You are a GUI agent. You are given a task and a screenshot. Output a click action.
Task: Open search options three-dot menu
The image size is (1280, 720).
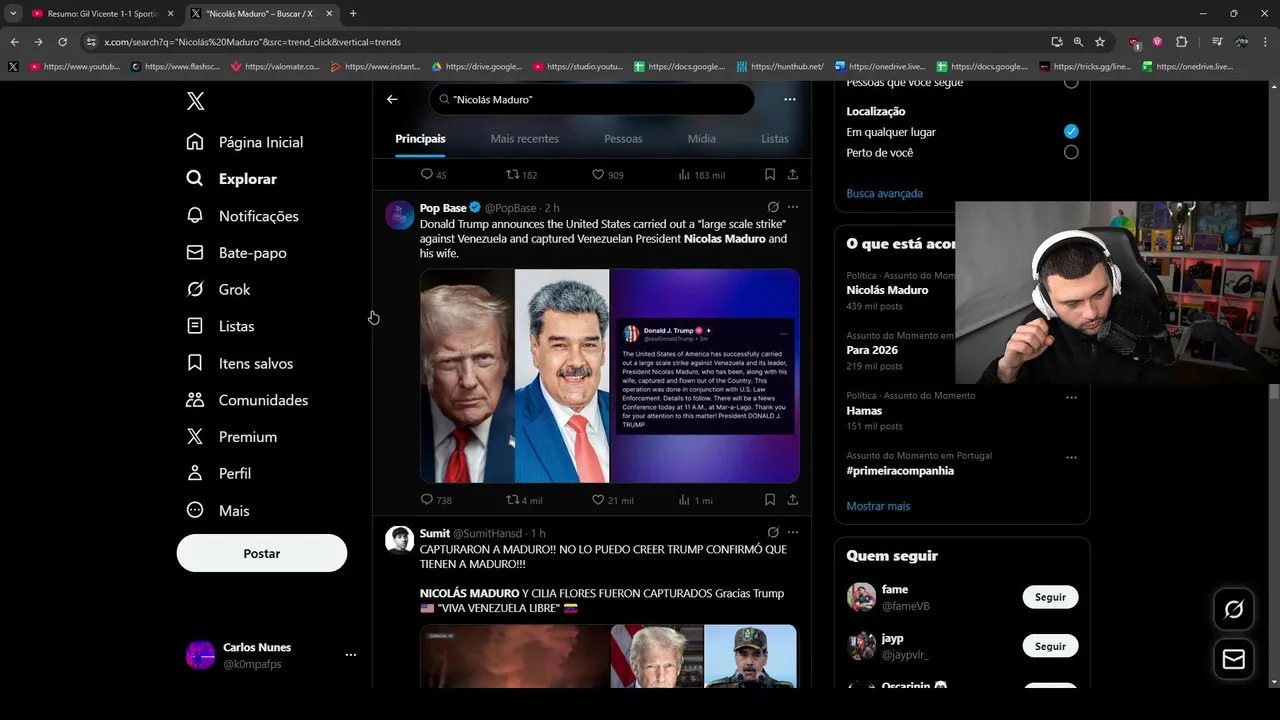pos(790,99)
